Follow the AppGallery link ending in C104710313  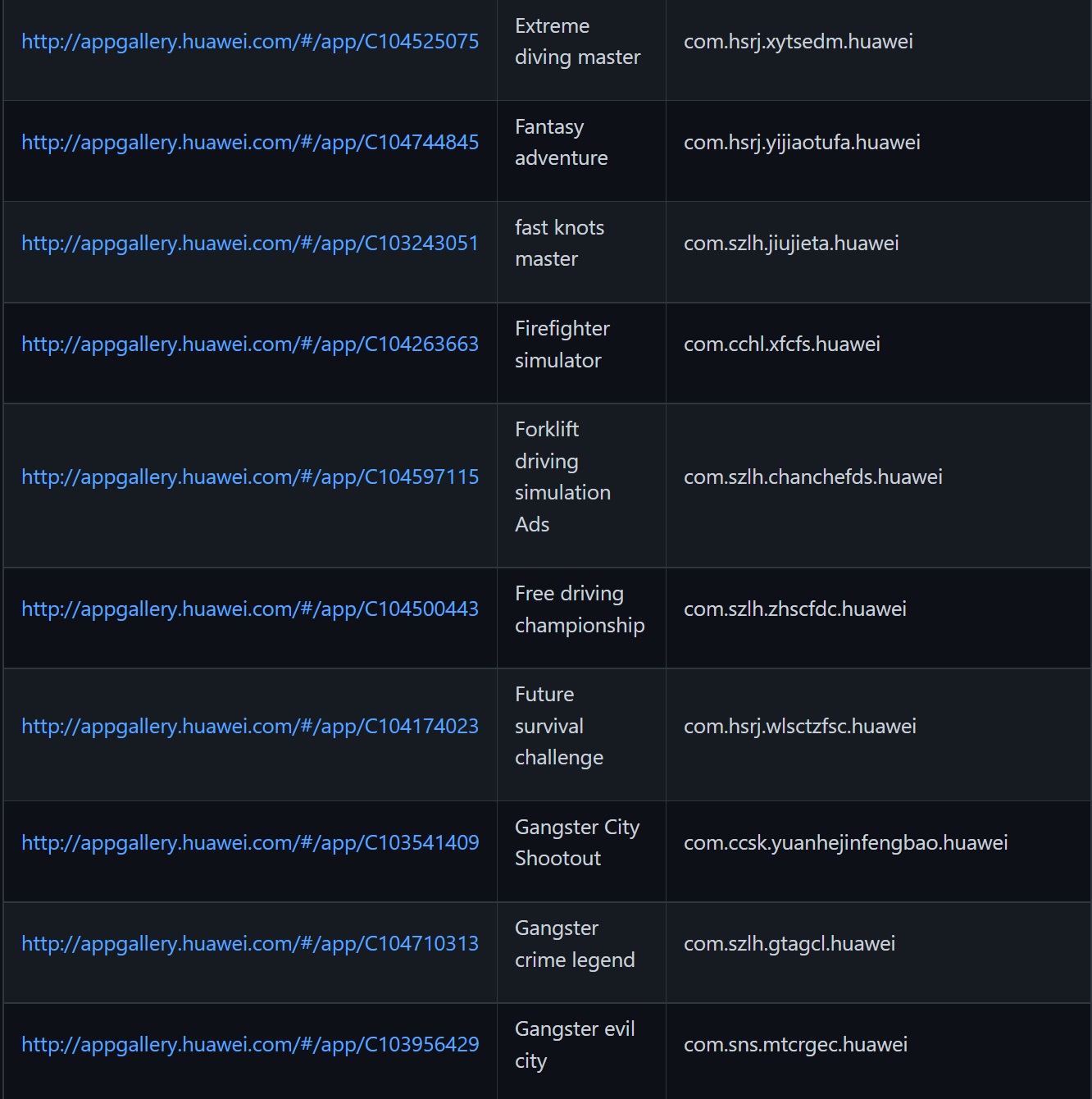point(250,944)
